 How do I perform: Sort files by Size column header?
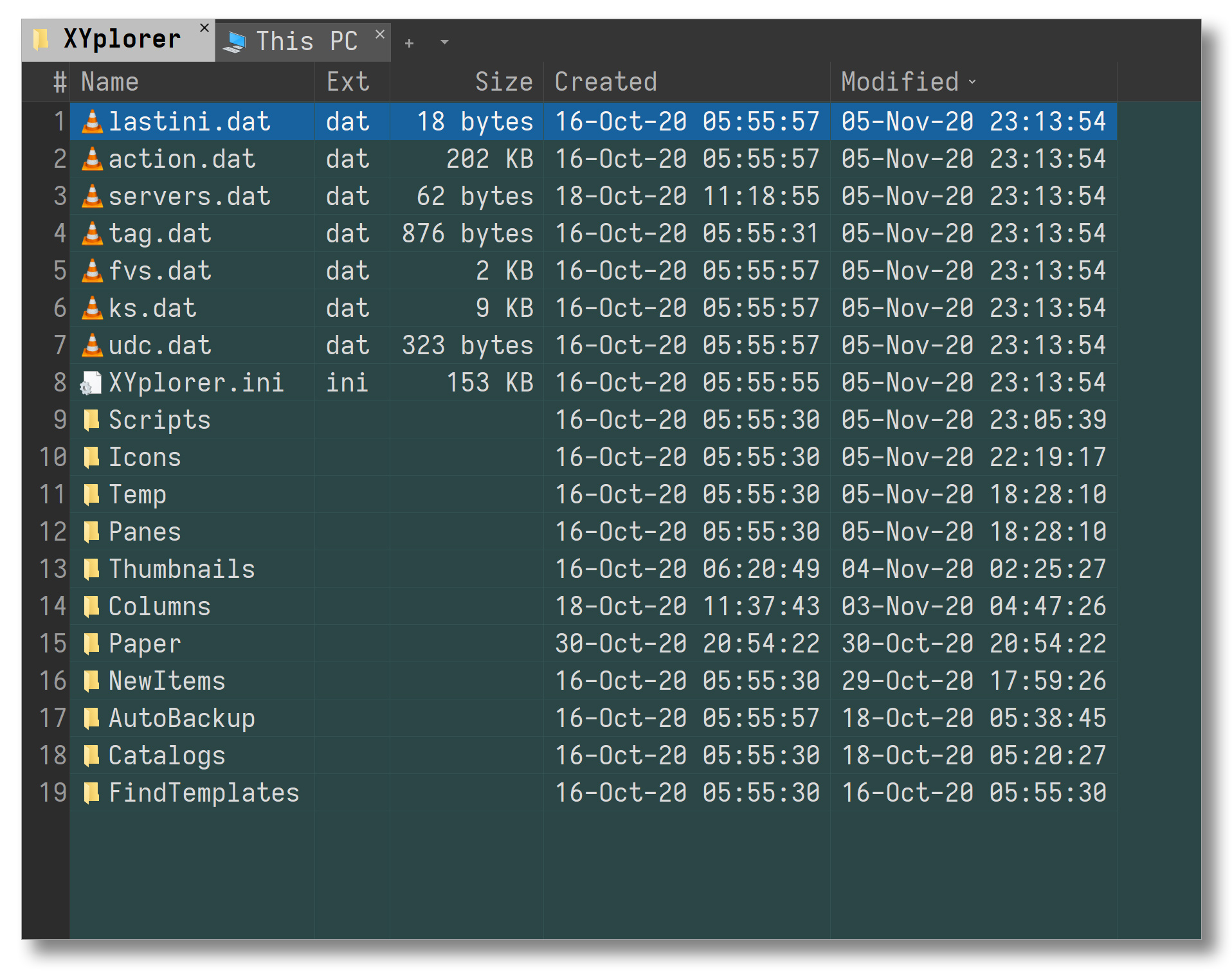pos(503,82)
